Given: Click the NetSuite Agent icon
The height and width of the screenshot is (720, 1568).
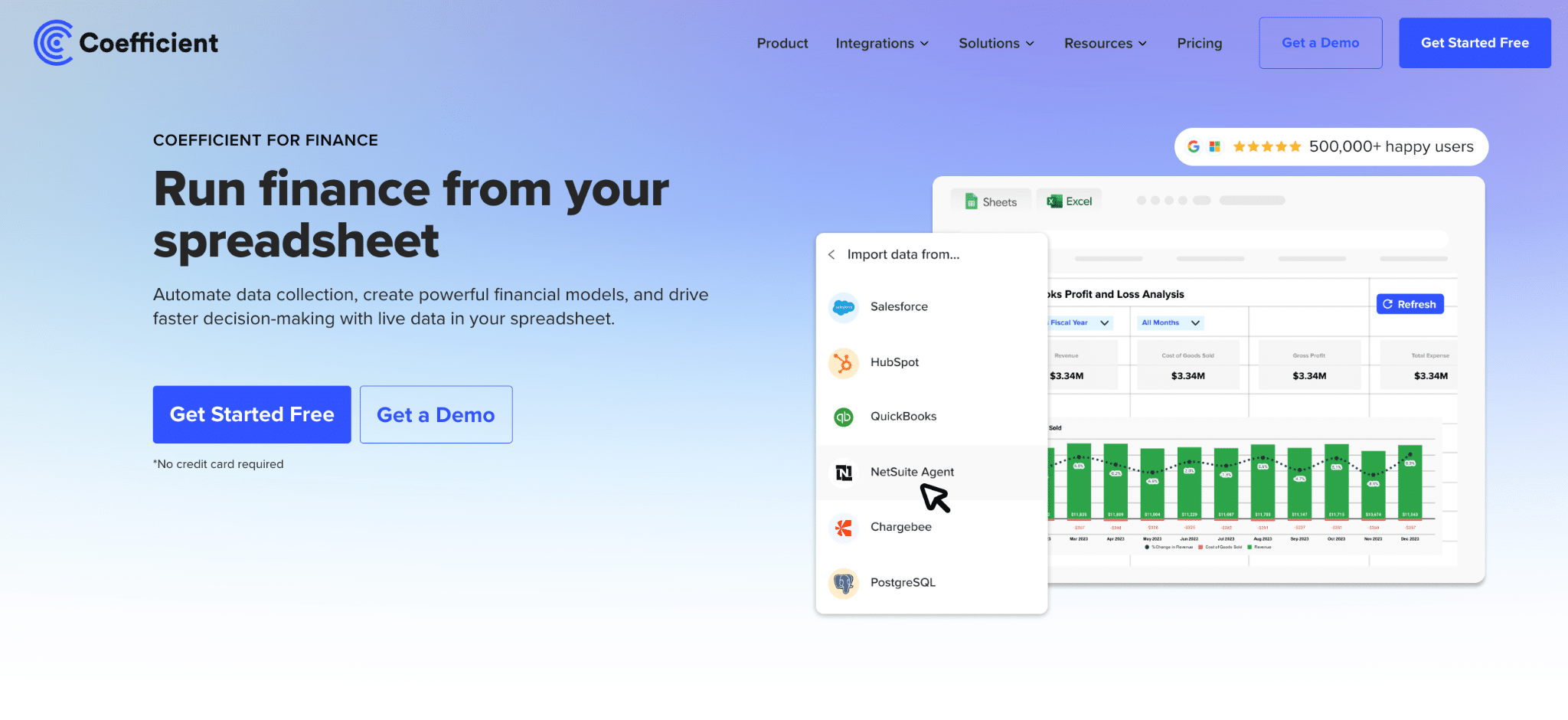Looking at the screenshot, I should pyautogui.click(x=844, y=473).
